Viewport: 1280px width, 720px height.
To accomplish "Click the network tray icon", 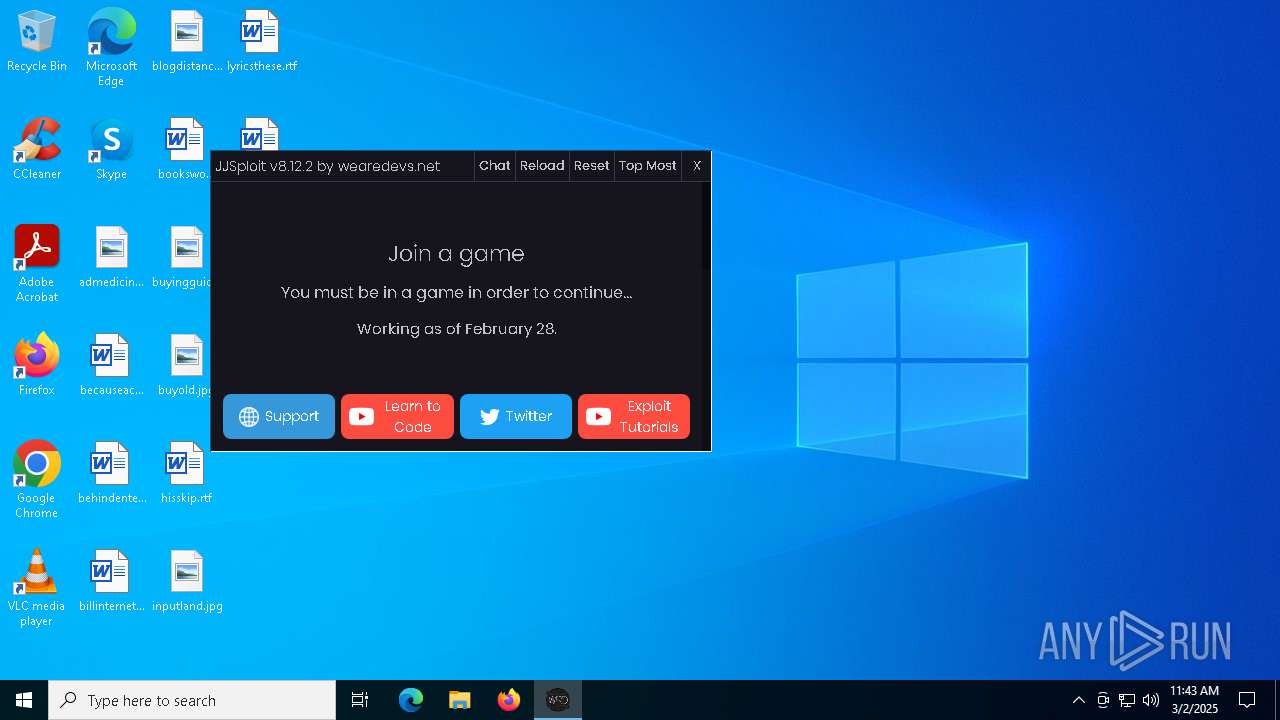I will (x=1127, y=700).
